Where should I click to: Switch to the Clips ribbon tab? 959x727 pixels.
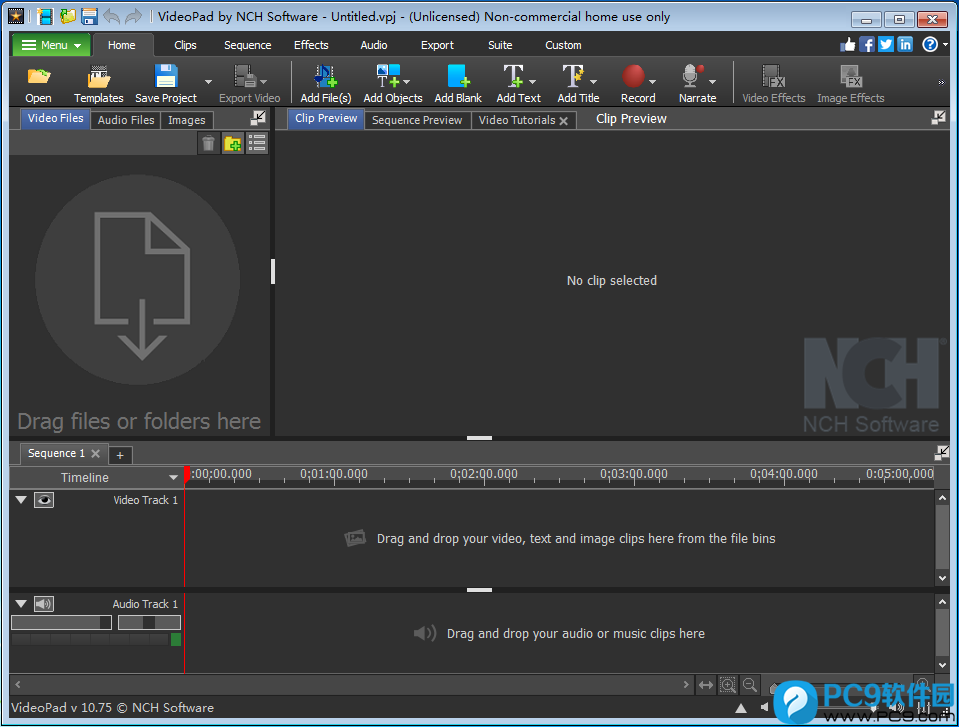click(x=185, y=45)
